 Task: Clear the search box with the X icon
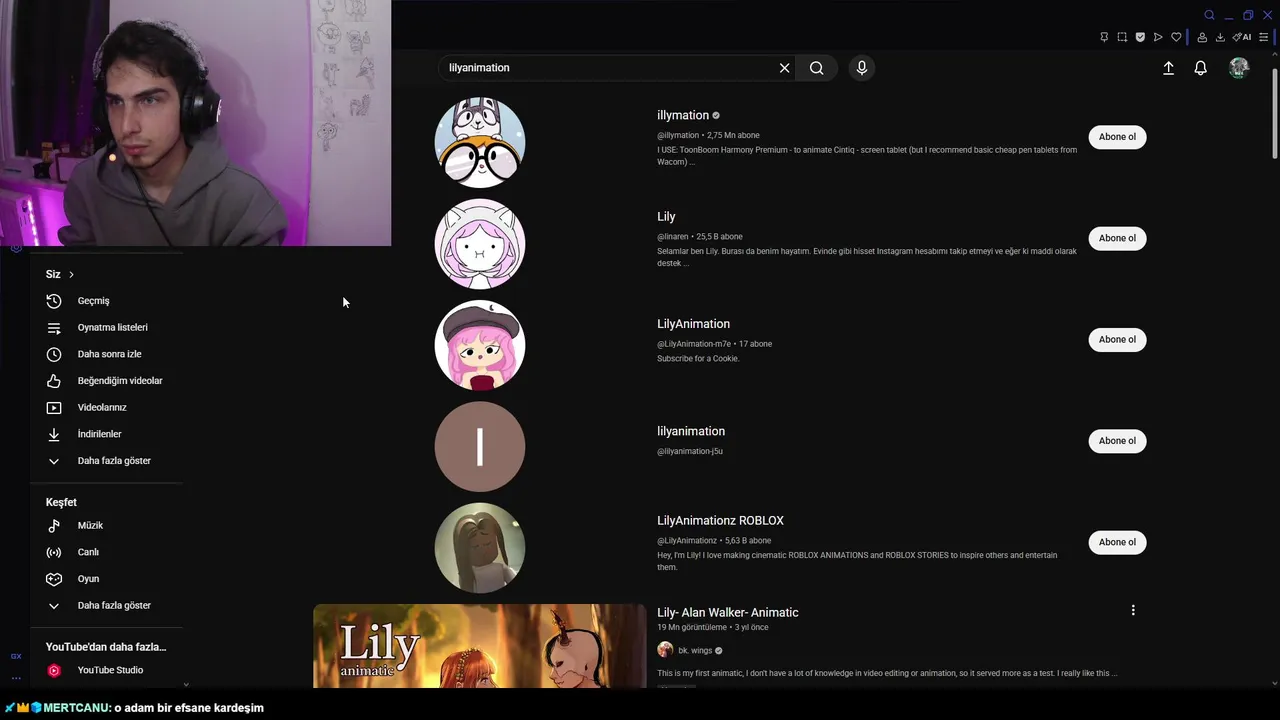[784, 68]
